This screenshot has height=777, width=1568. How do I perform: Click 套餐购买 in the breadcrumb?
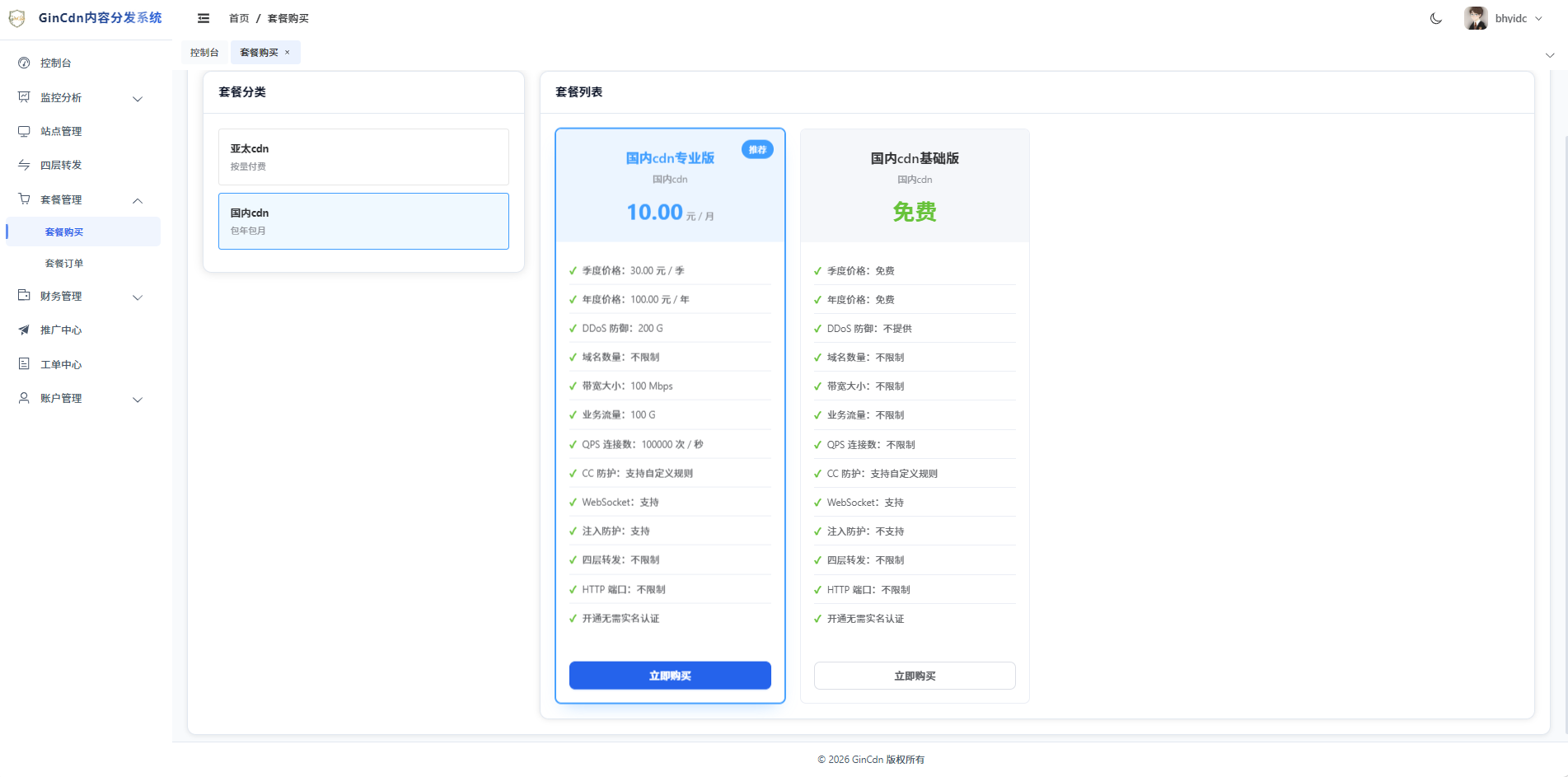(x=288, y=18)
